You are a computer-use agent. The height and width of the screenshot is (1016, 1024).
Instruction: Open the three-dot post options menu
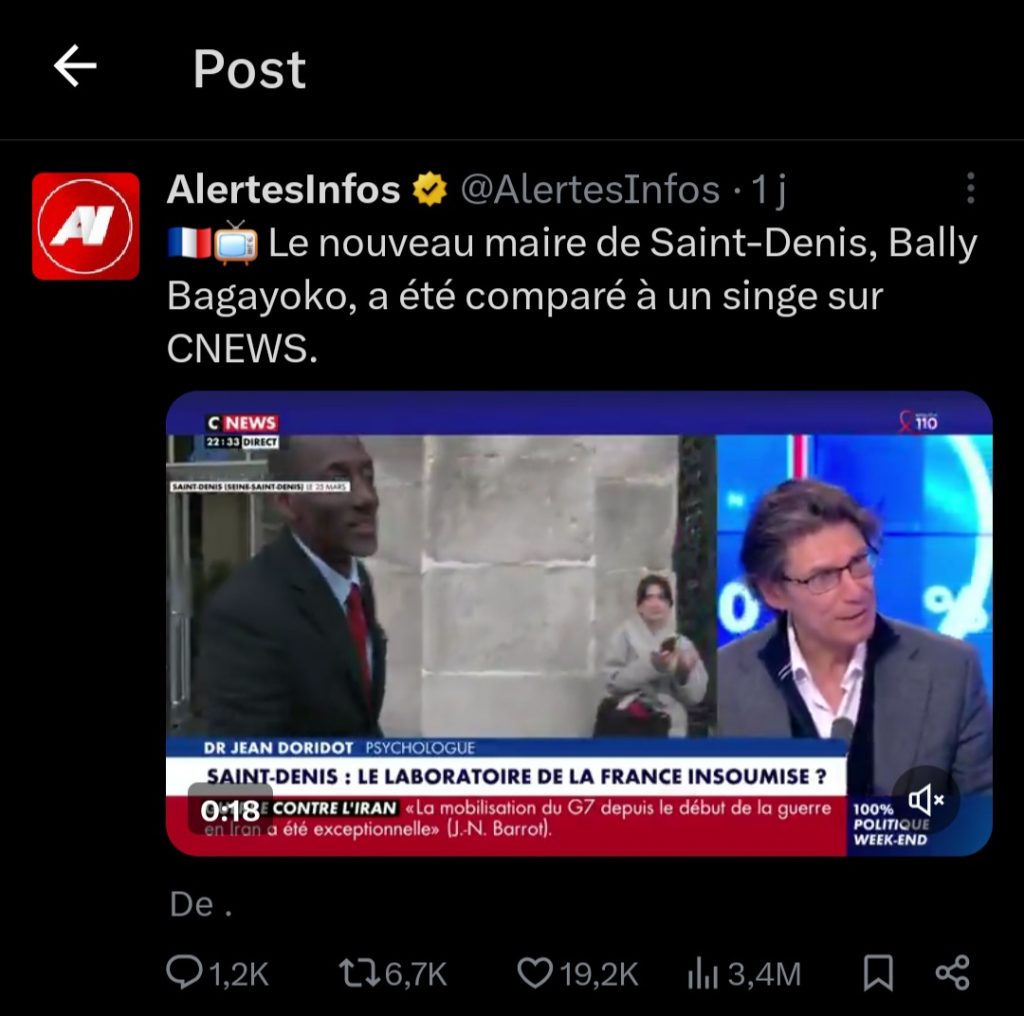[x=970, y=189]
